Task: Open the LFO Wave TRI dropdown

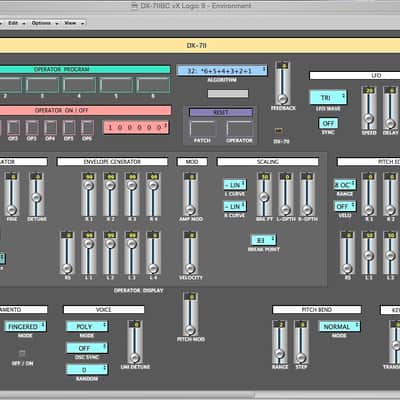Action: tap(328, 97)
